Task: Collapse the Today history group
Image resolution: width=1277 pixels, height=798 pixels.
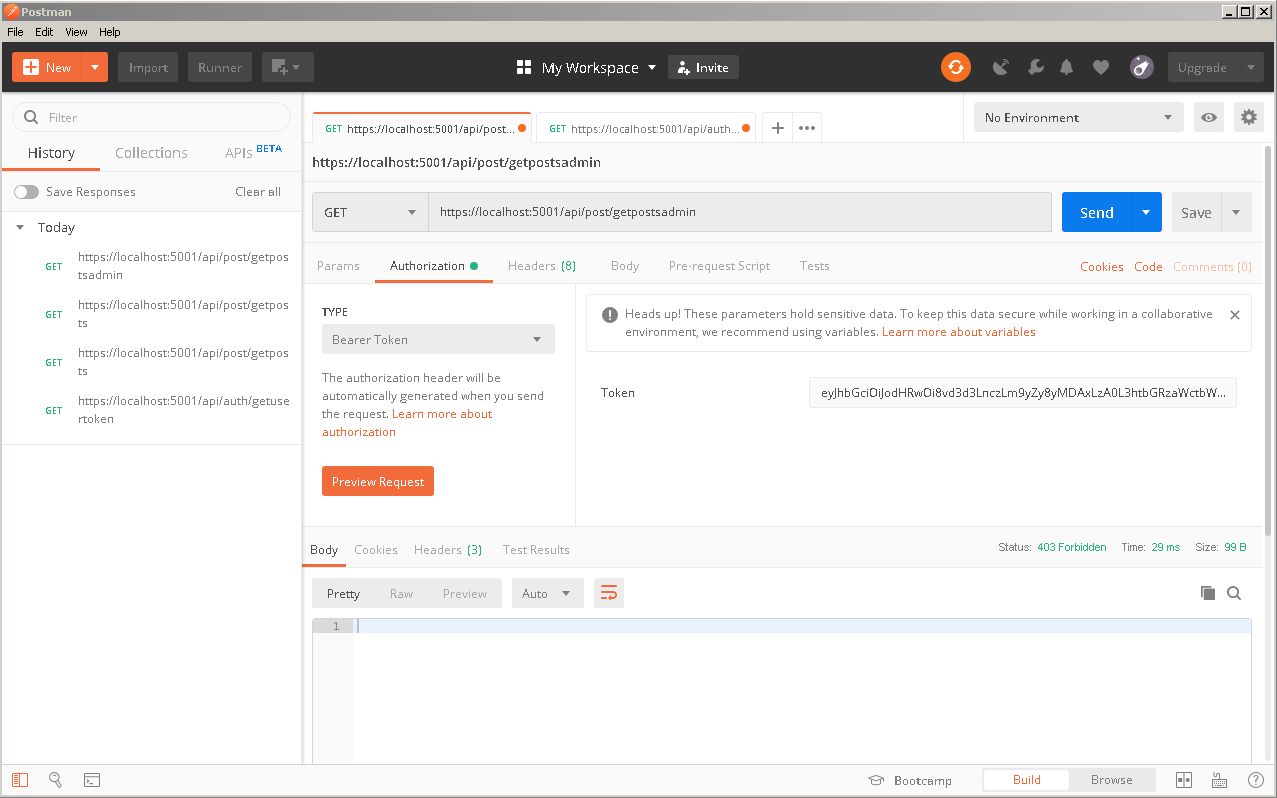Action: coord(20,227)
